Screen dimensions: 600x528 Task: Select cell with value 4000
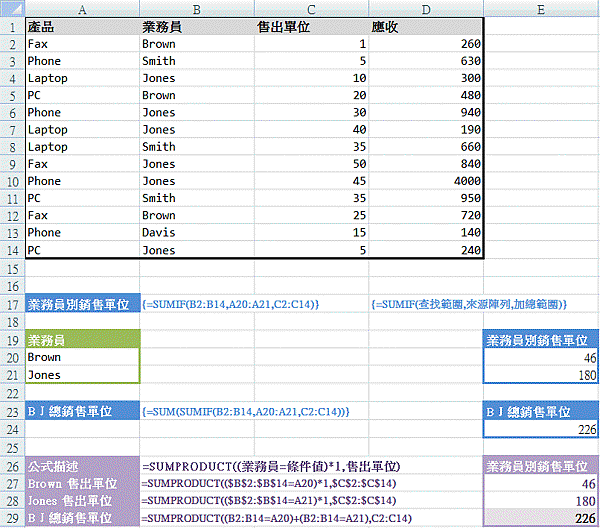click(426, 181)
